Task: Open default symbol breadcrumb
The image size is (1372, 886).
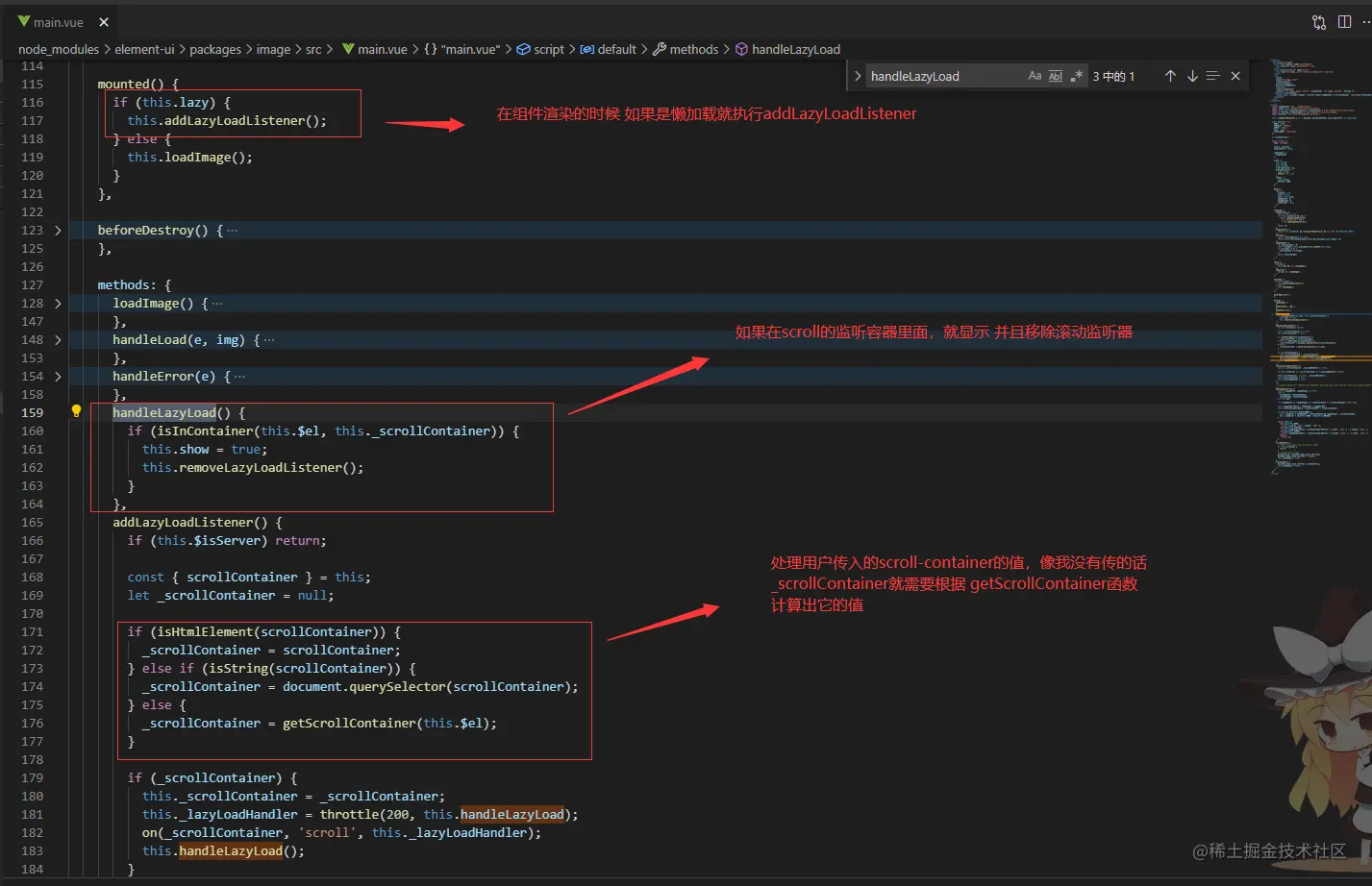Action: (609, 49)
